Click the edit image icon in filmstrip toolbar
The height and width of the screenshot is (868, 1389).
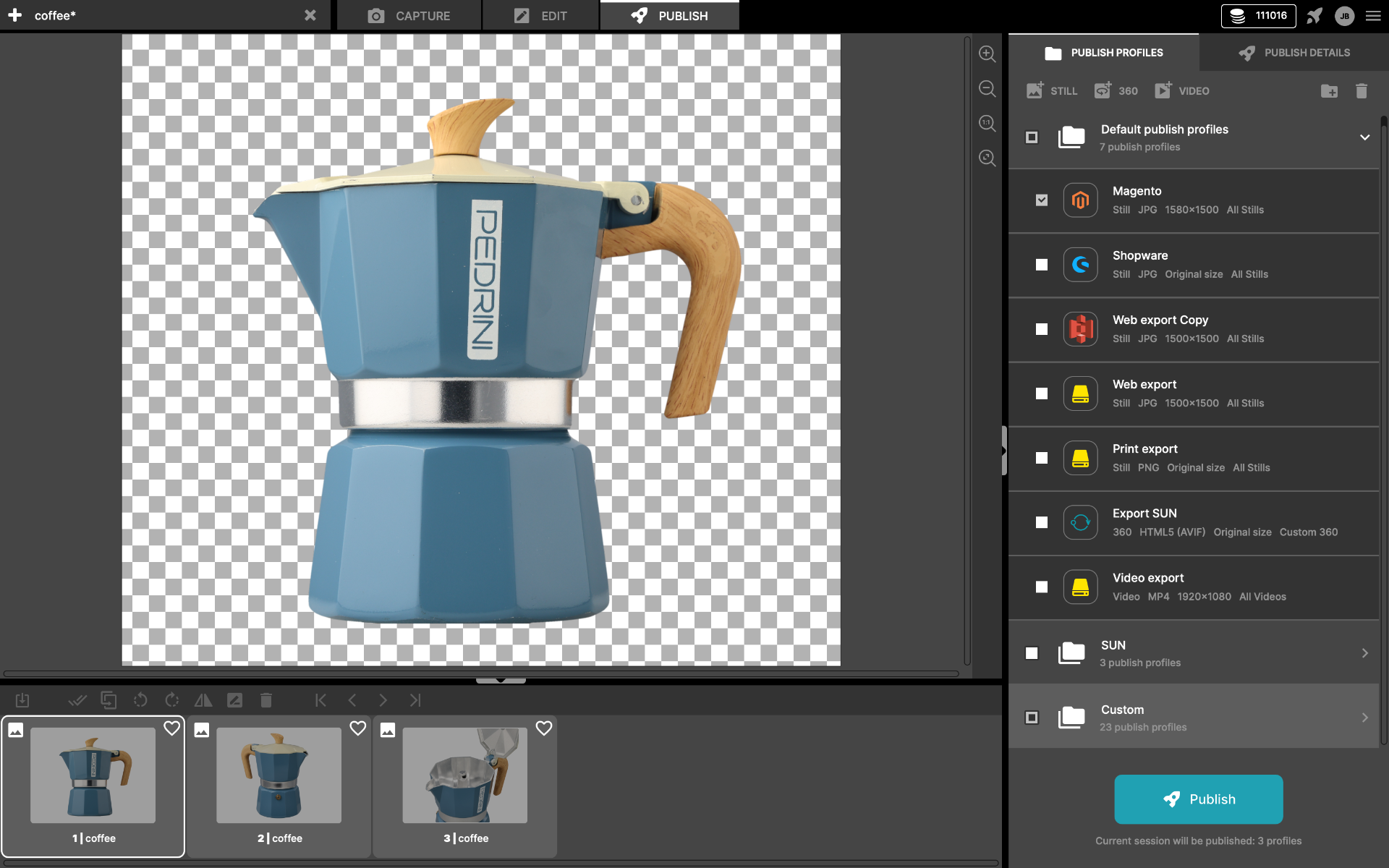(234, 700)
